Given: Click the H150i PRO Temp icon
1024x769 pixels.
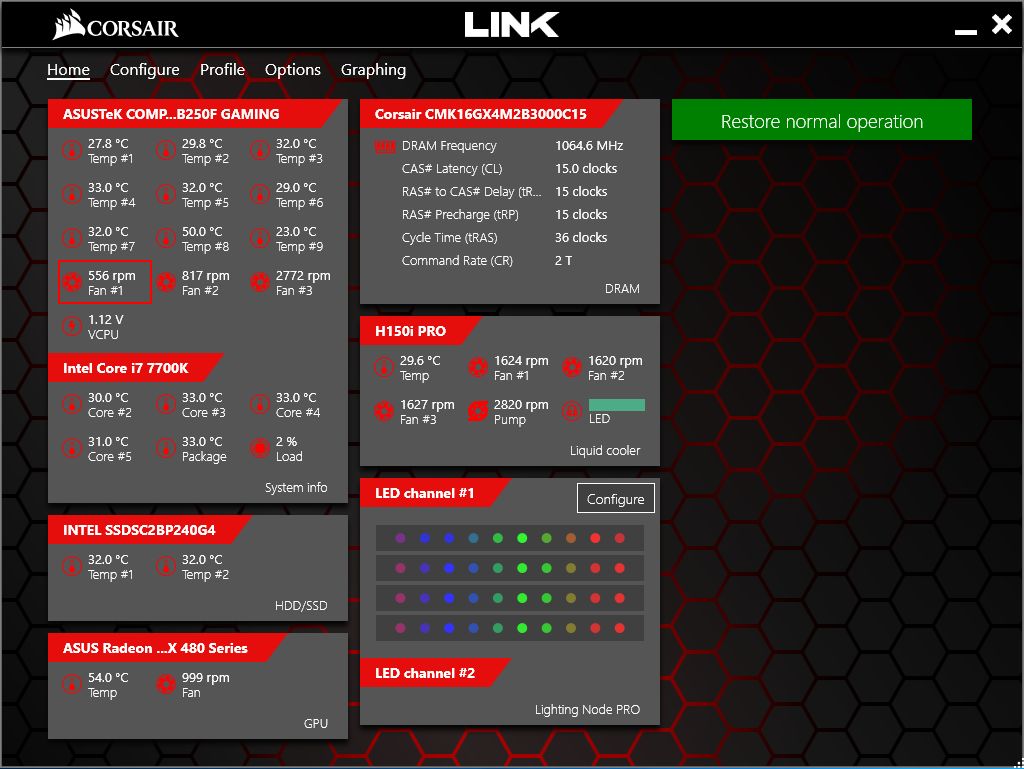Looking at the screenshot, I should tap(383, 368).
